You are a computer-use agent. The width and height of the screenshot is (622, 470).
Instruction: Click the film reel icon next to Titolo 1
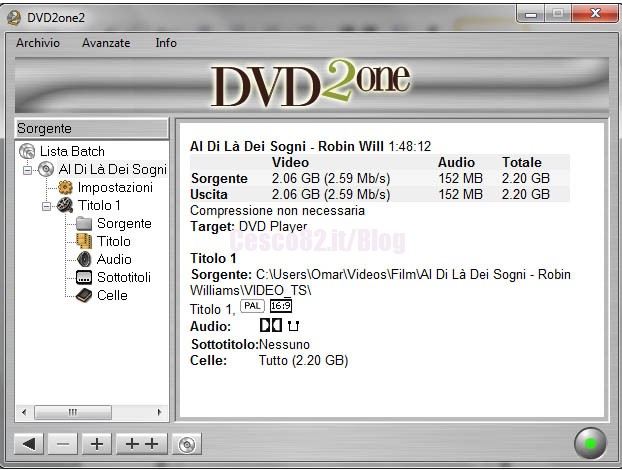coord(65,205)
